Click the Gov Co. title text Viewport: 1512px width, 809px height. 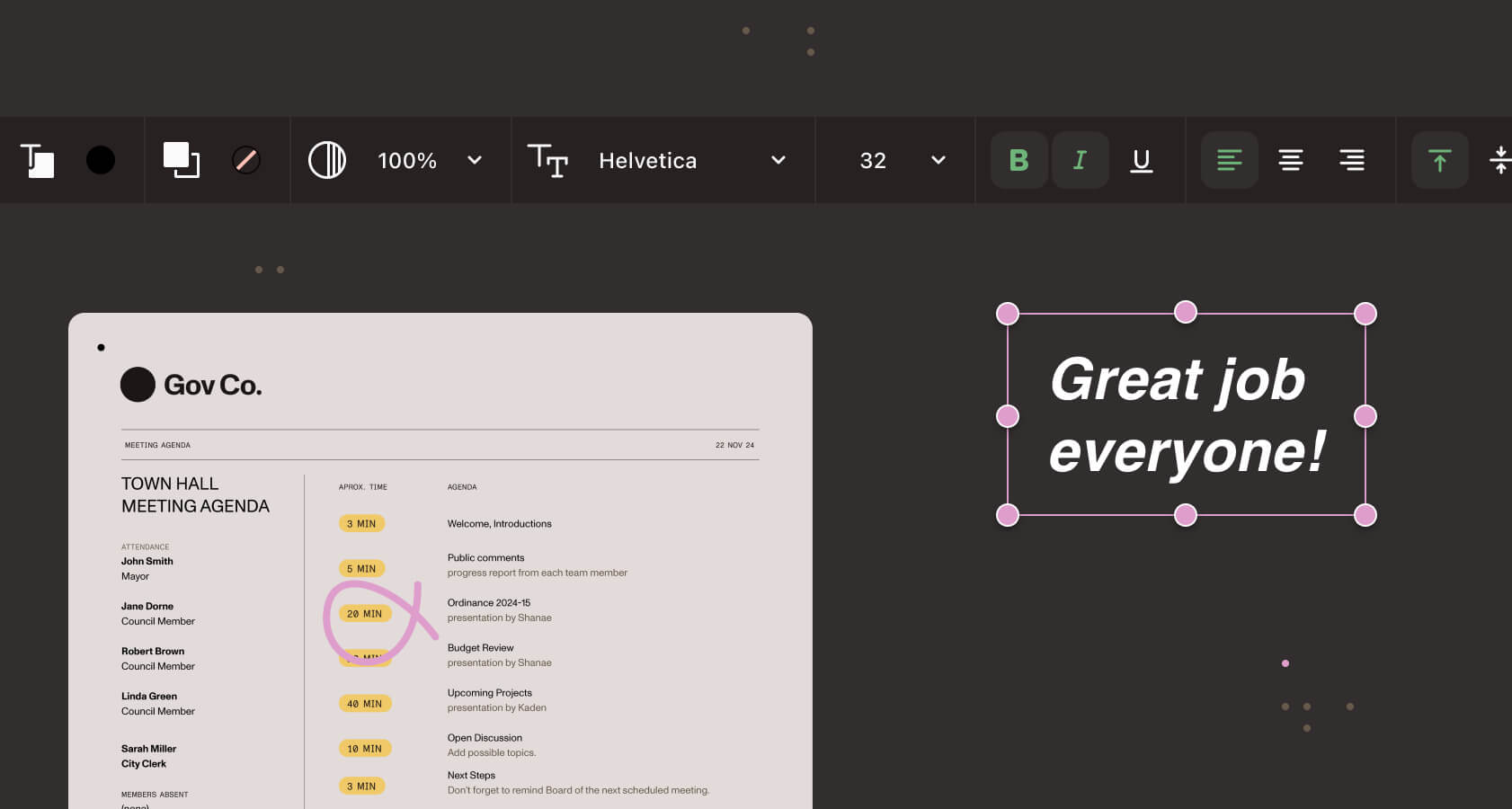213,385
